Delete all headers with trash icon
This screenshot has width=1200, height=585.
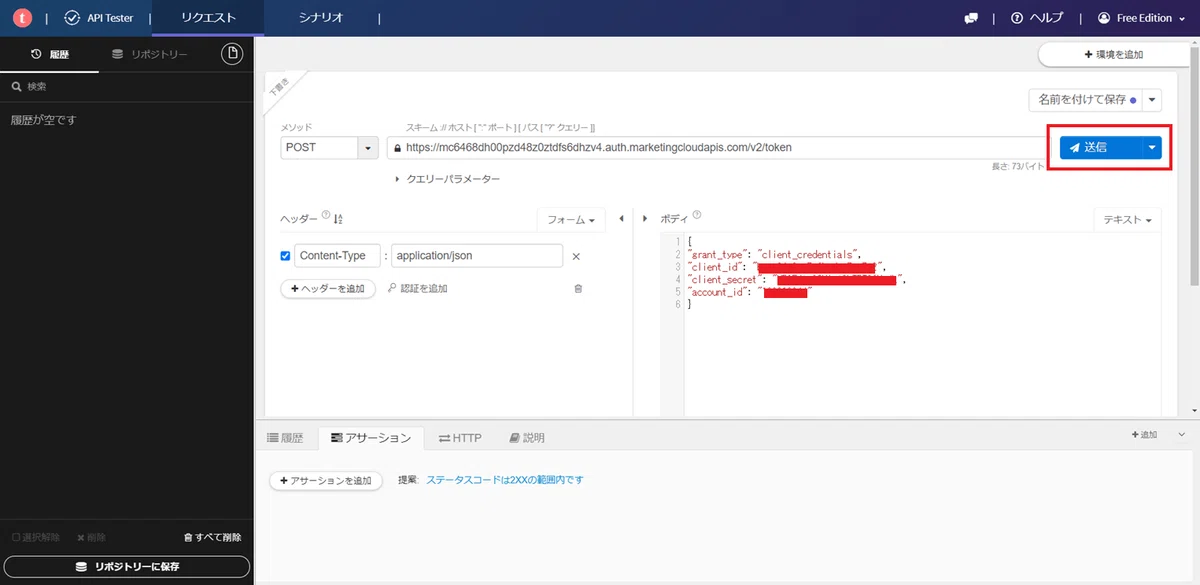578,288
